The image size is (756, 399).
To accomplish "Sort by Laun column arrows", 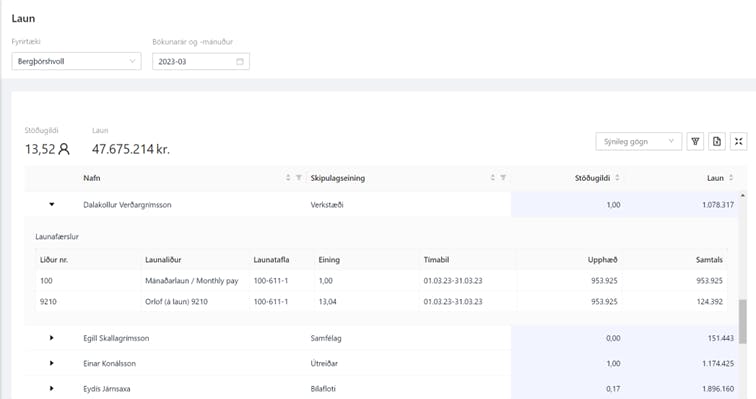I will click(x=731, y=178).
